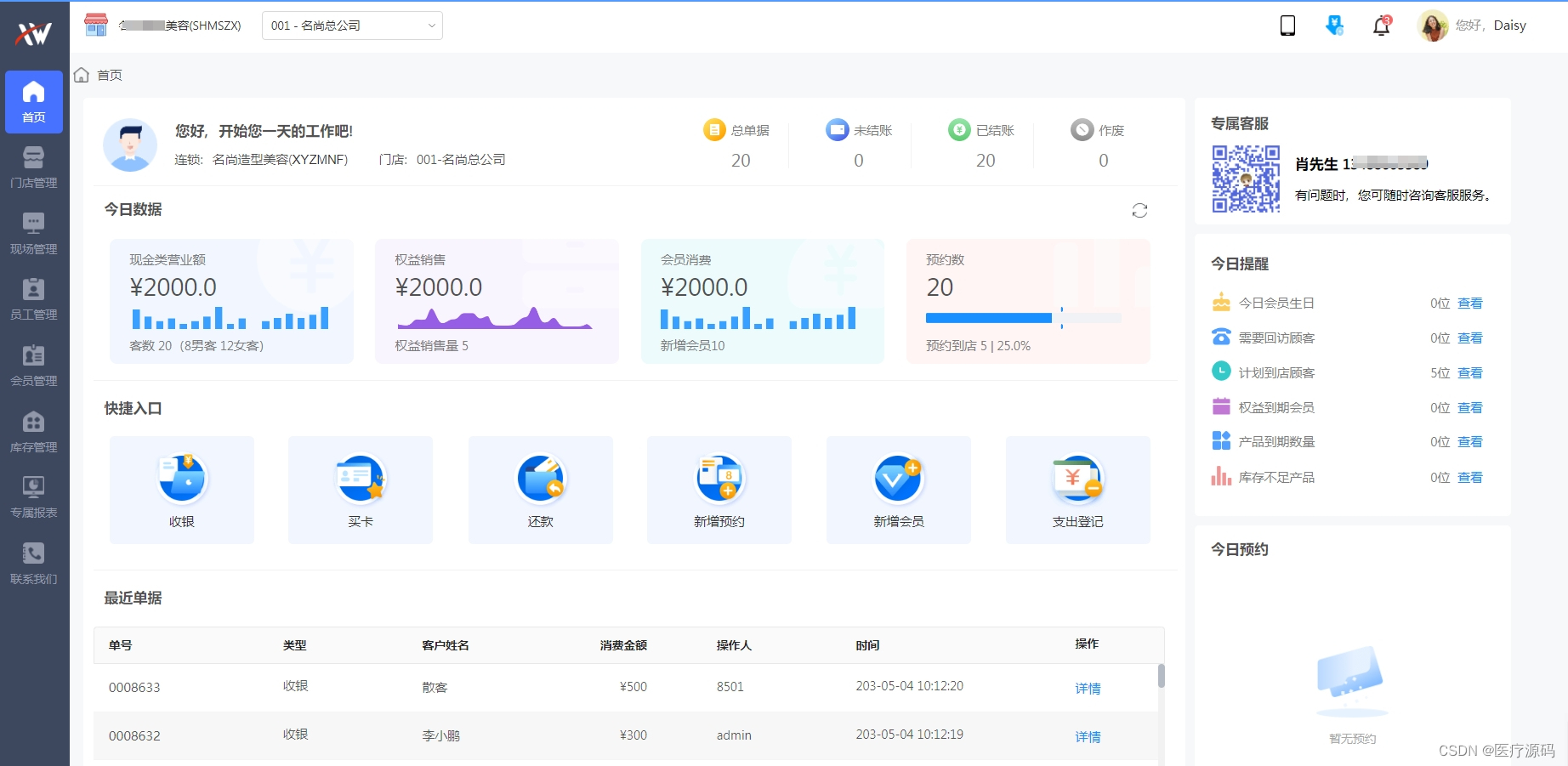
Task: Open the 新增预约 quick entry
Action: pos(719,490)
